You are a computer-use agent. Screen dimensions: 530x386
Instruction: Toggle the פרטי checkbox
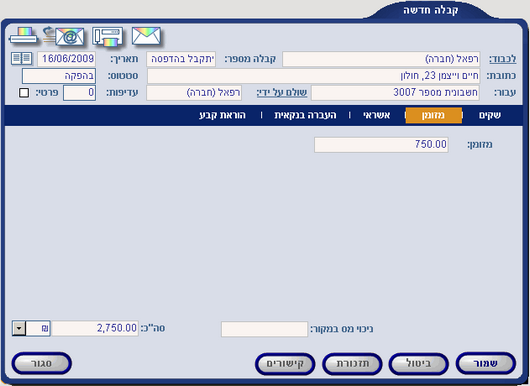24,93
